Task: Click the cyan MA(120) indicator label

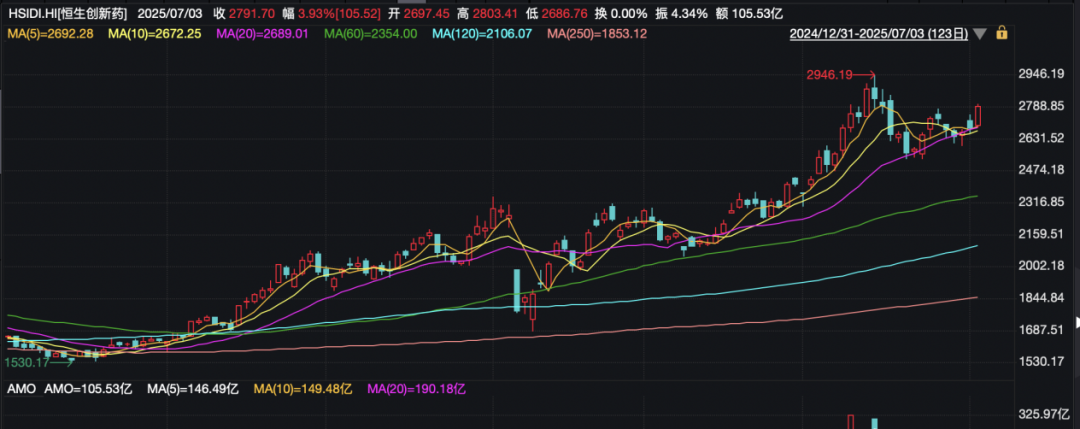Action: [484, 35]
